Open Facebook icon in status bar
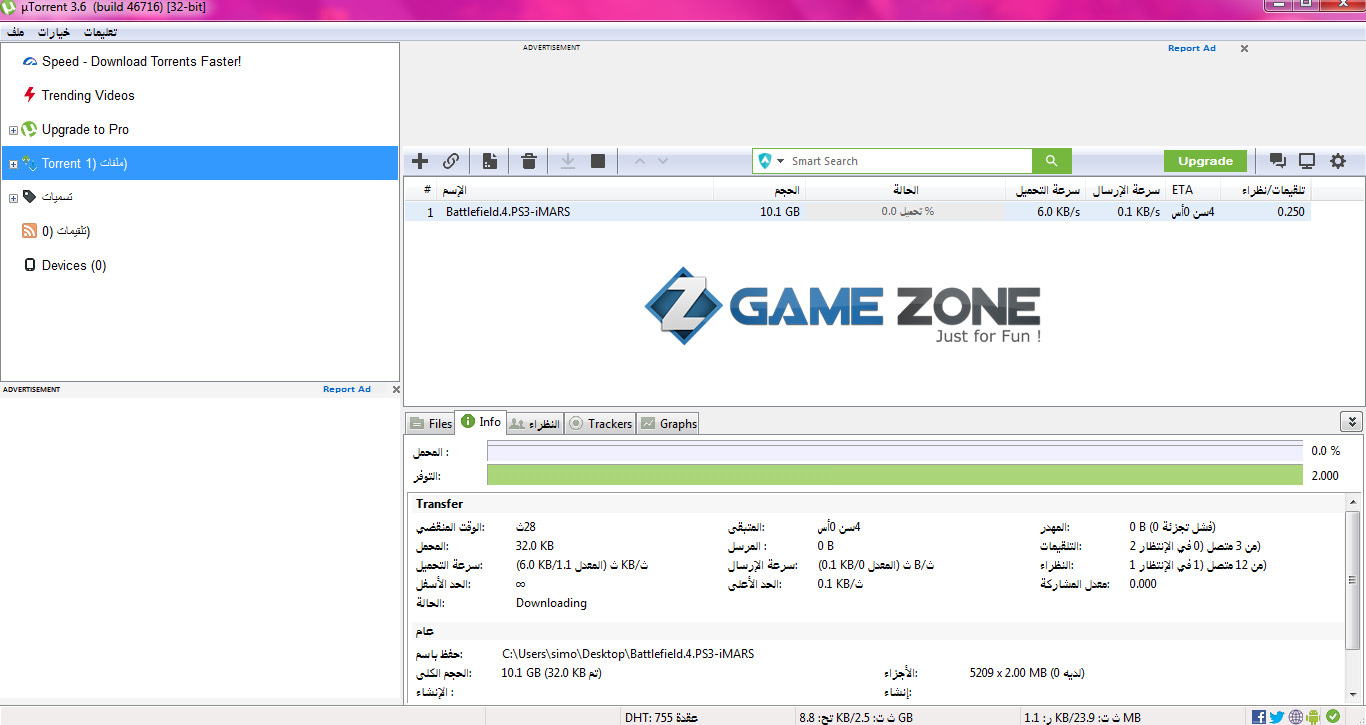Image resolution: width=1366 pixels, height=725 pixels. pos(1259,716)
